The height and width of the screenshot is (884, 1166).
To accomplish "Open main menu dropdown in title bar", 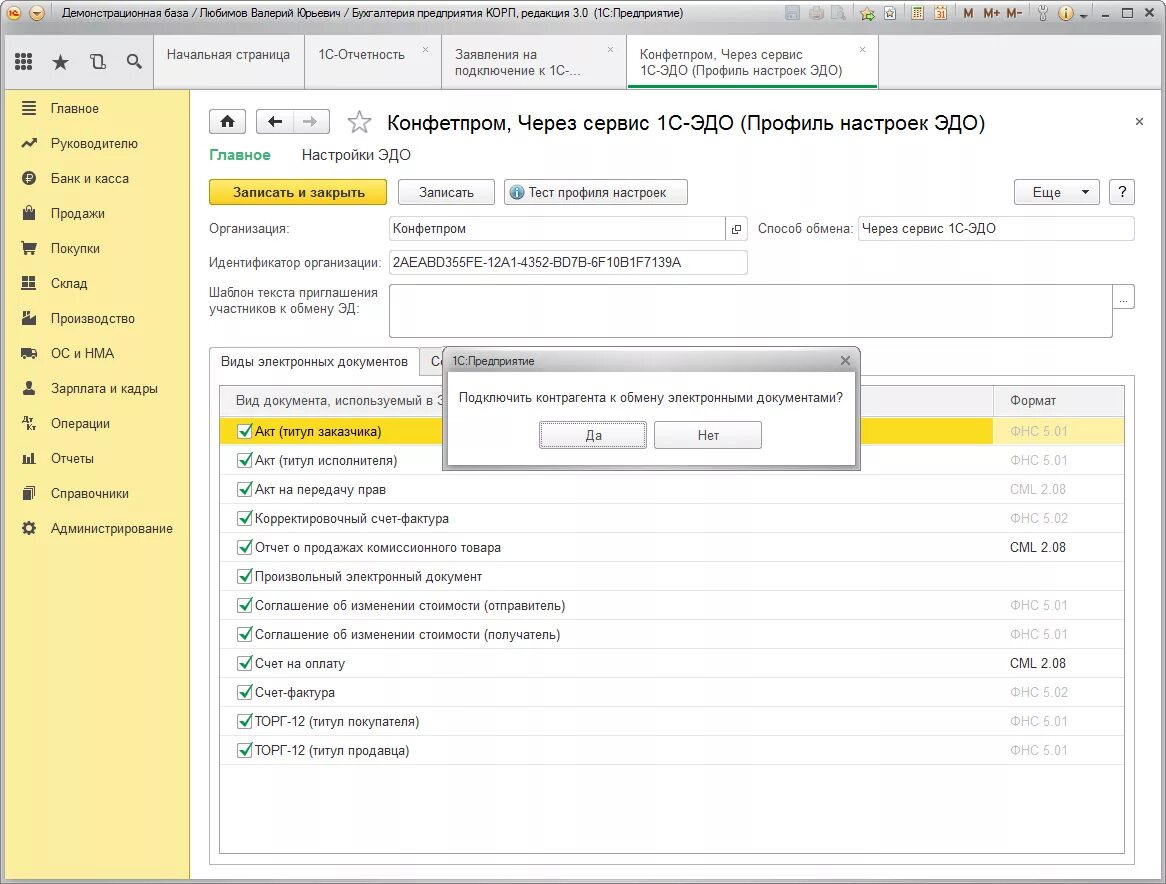I will pos(36,13).
